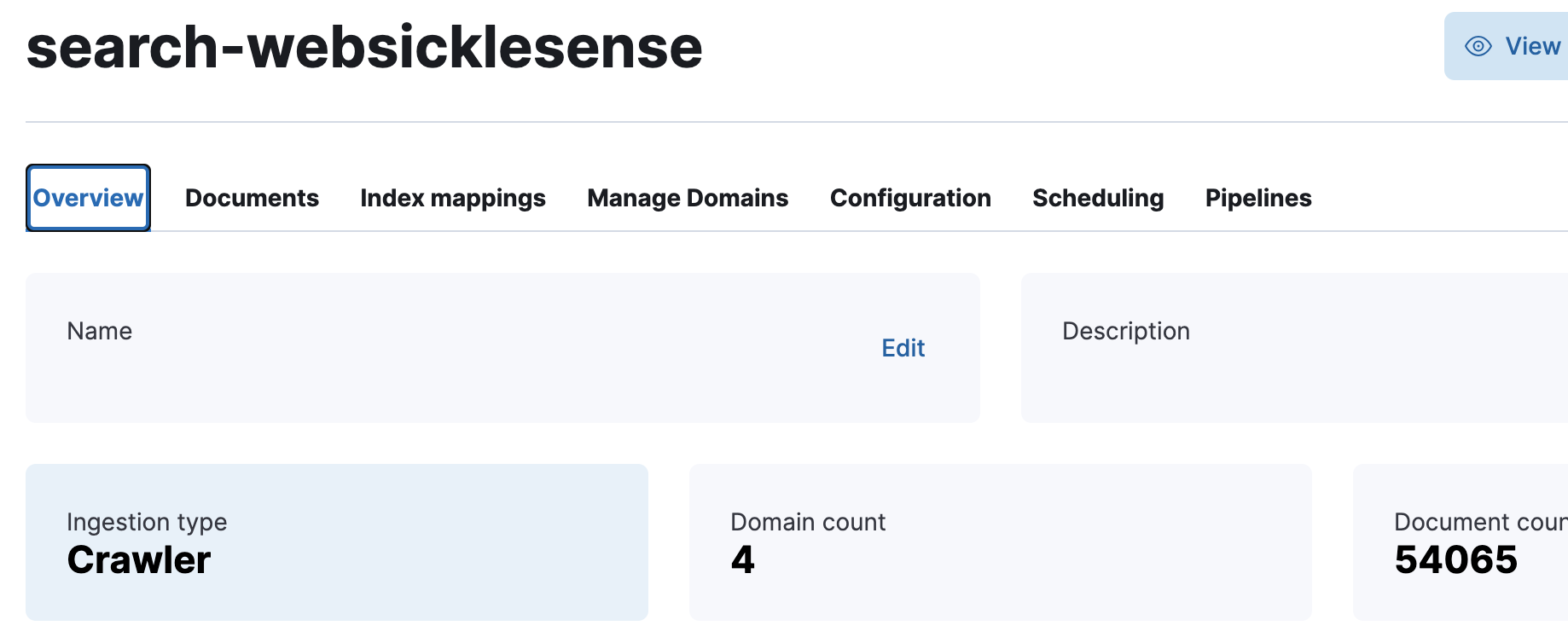1568x643 pixels.
Task: Click the eye icon beside View
Action: coord(1478,46)
